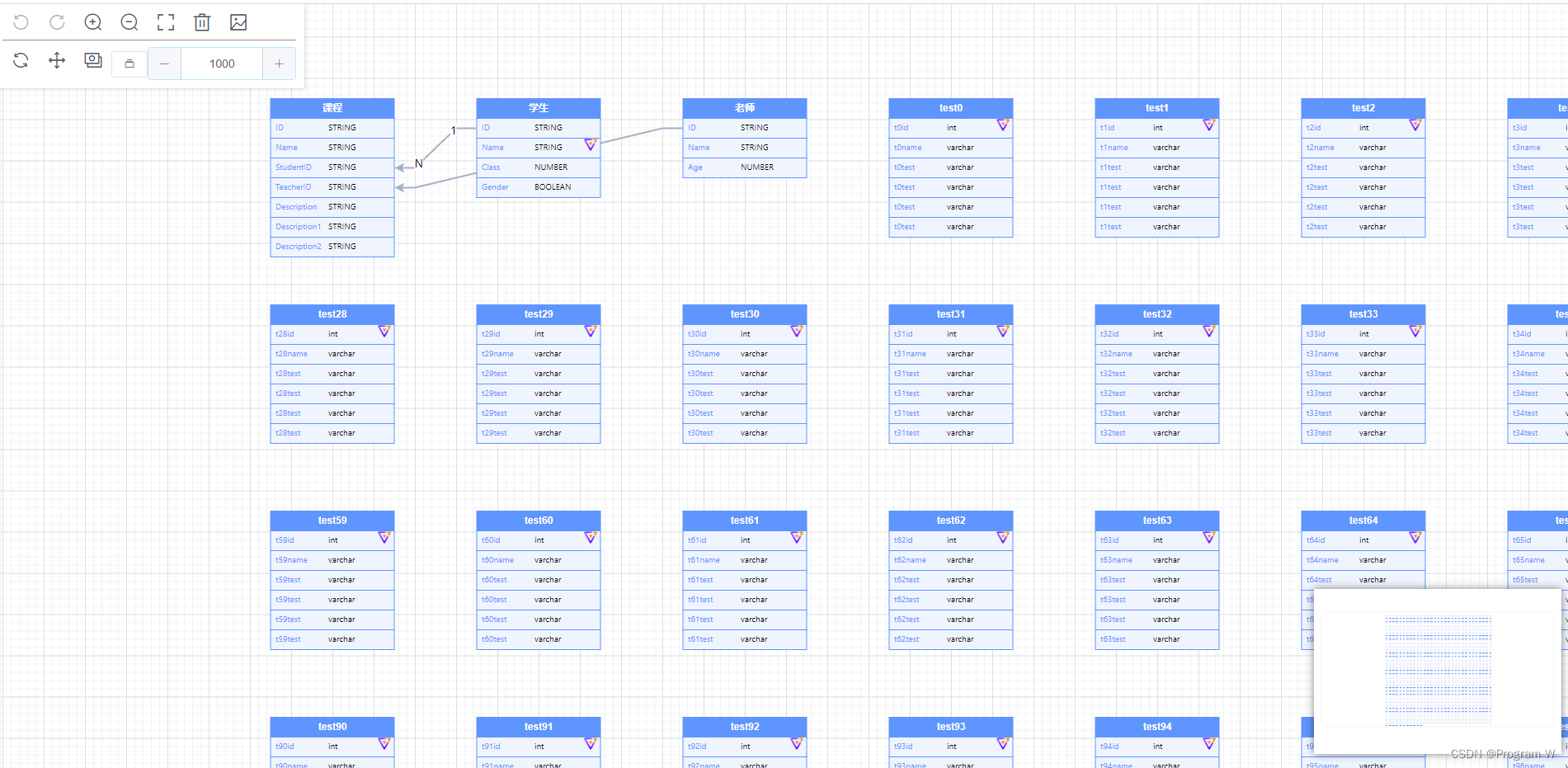This screenshot has height=768, width=1568.
Task: Click the StudentID field in 课程 table
Action: 332,167
